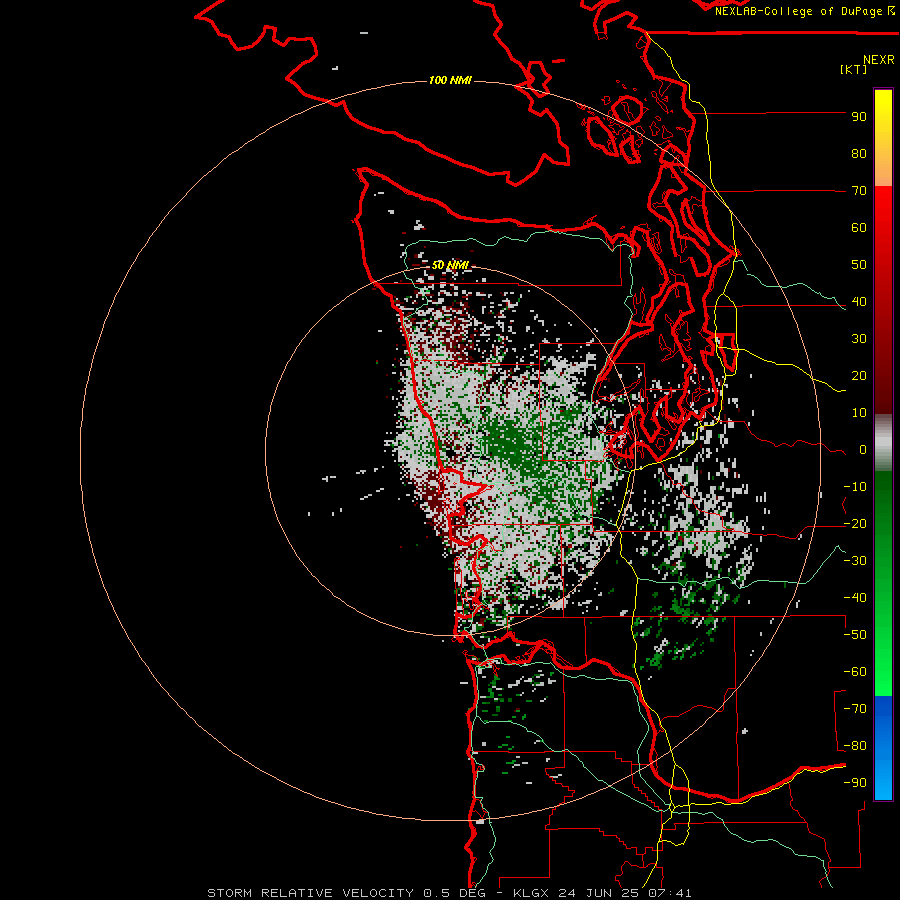Viewport: 900px width, 900px height.
Task: Click the -20 value on the velocity scale
Action: point(855,524)
